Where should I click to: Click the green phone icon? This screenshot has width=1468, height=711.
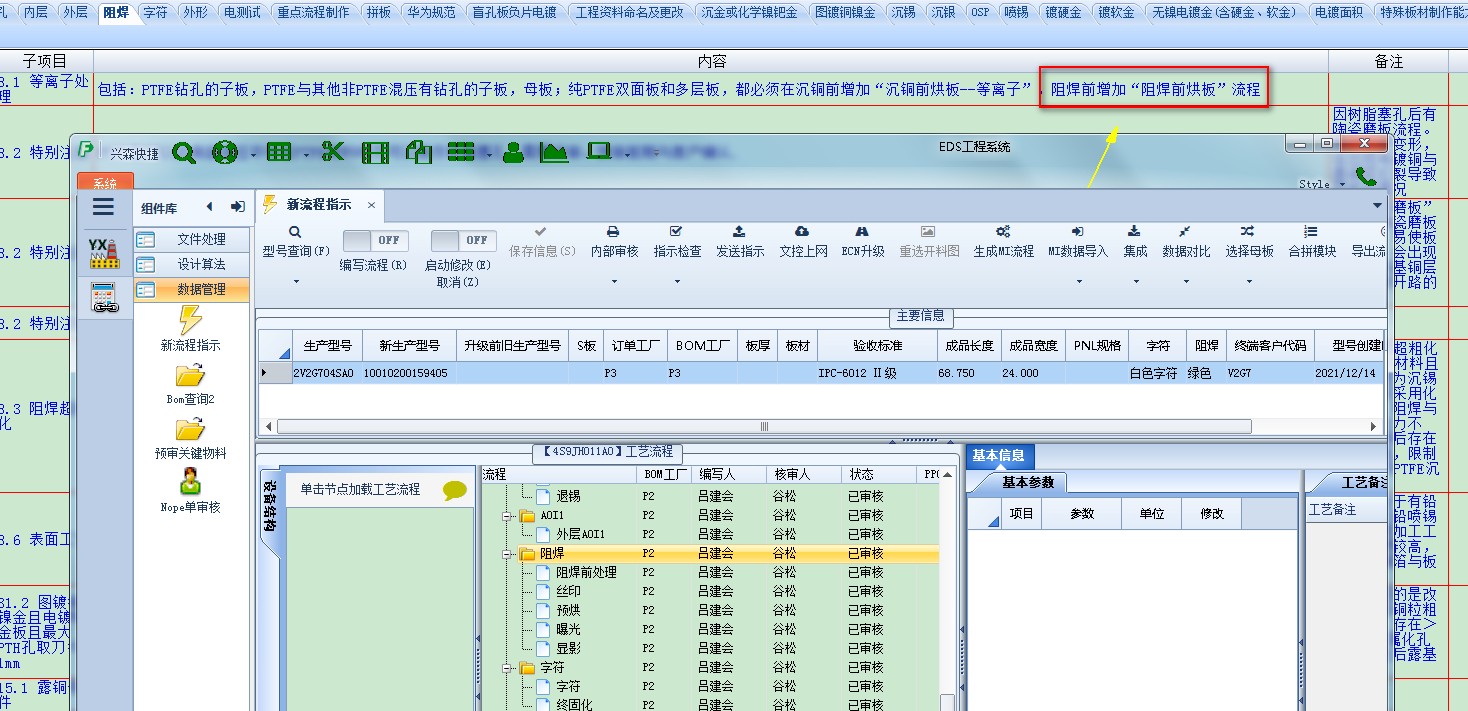[x=1365, y=177]
